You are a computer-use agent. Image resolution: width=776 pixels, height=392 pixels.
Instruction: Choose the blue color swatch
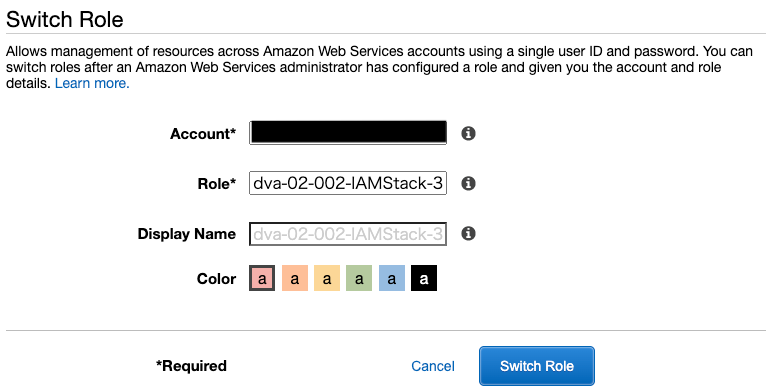point(391,278)
